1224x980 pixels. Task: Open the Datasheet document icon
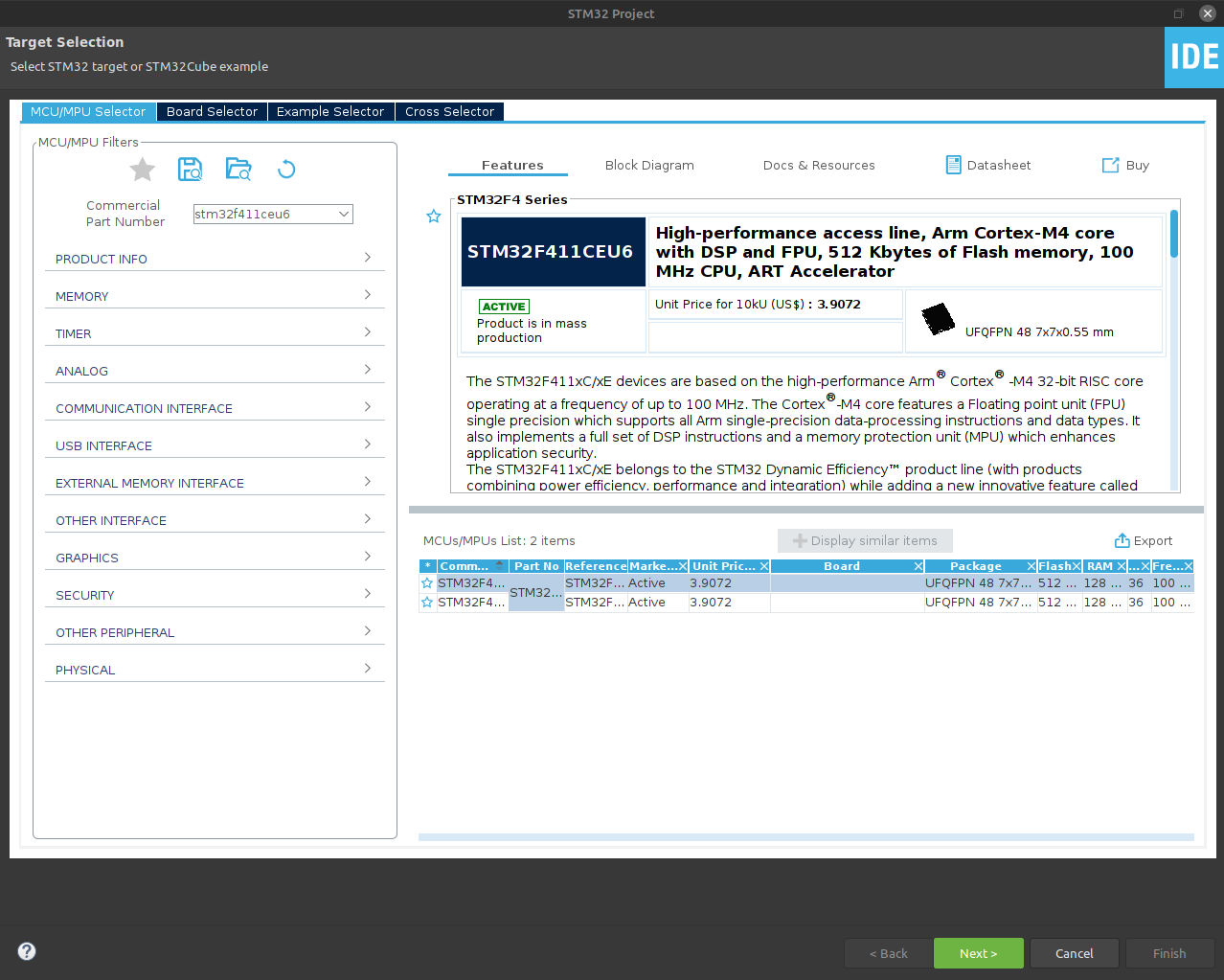tap(953, 165)
